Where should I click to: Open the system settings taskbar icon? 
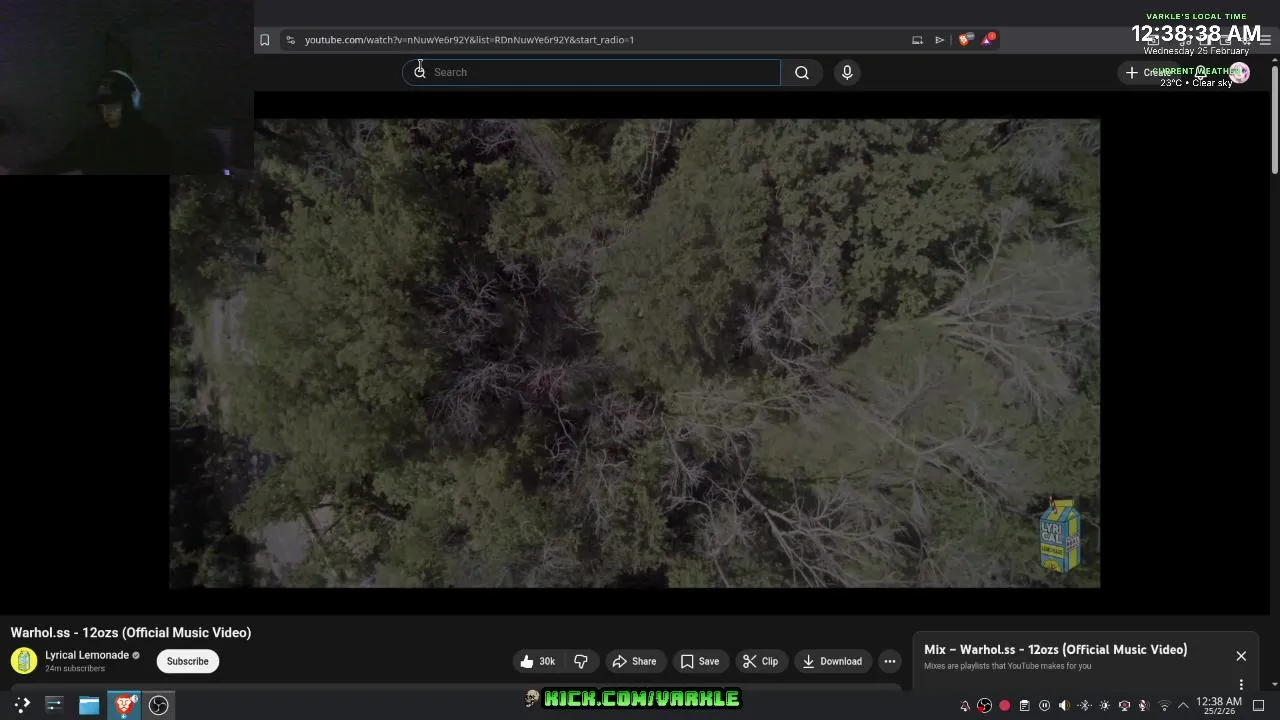[x=54, y=705]
